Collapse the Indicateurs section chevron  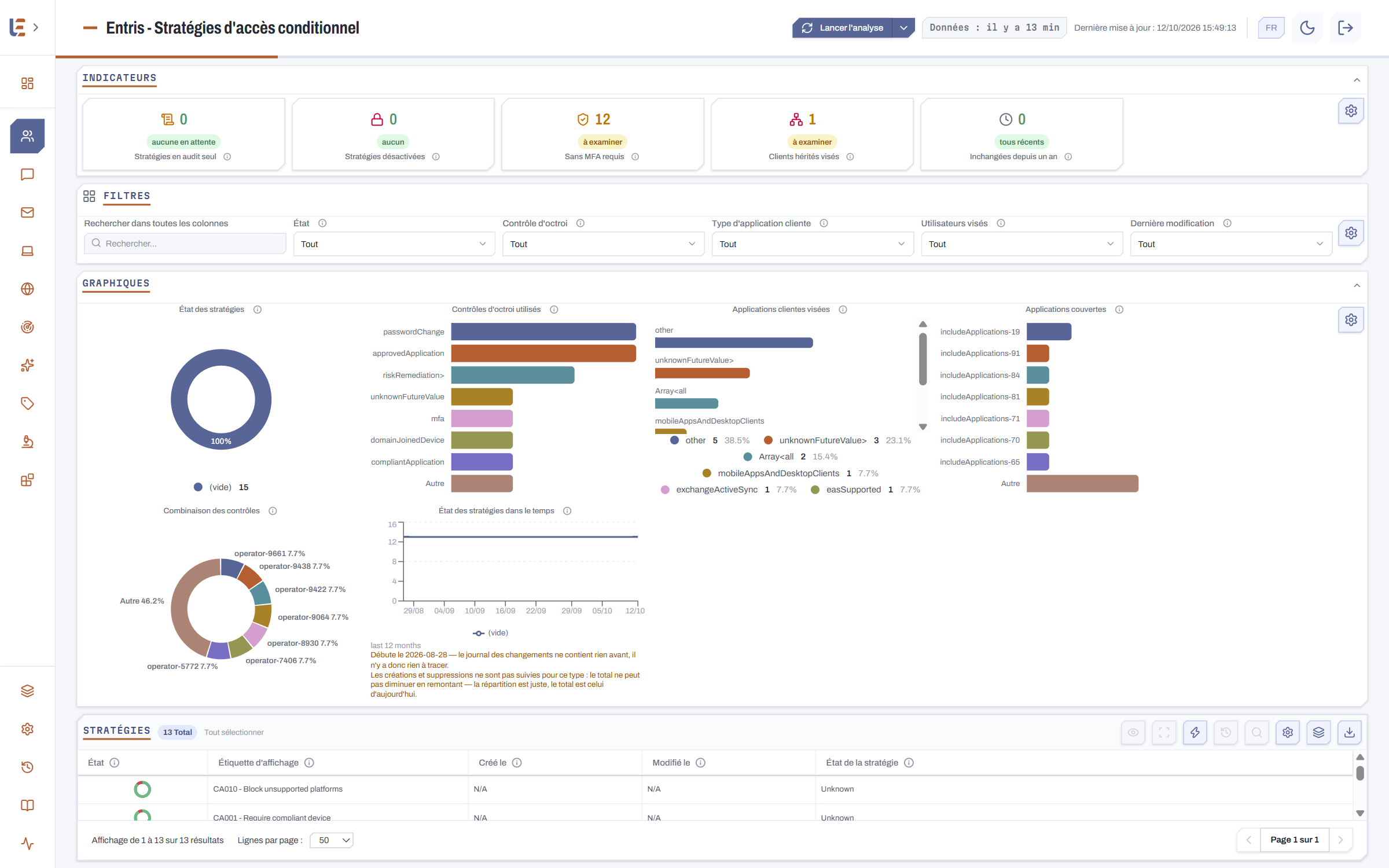click(x=1357, y=80)
